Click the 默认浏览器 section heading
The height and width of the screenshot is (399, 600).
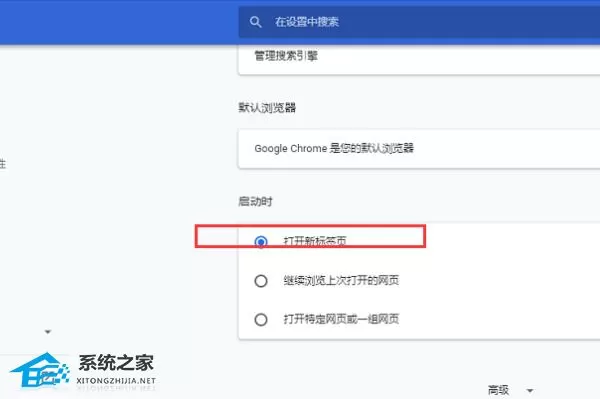[267, 107]
